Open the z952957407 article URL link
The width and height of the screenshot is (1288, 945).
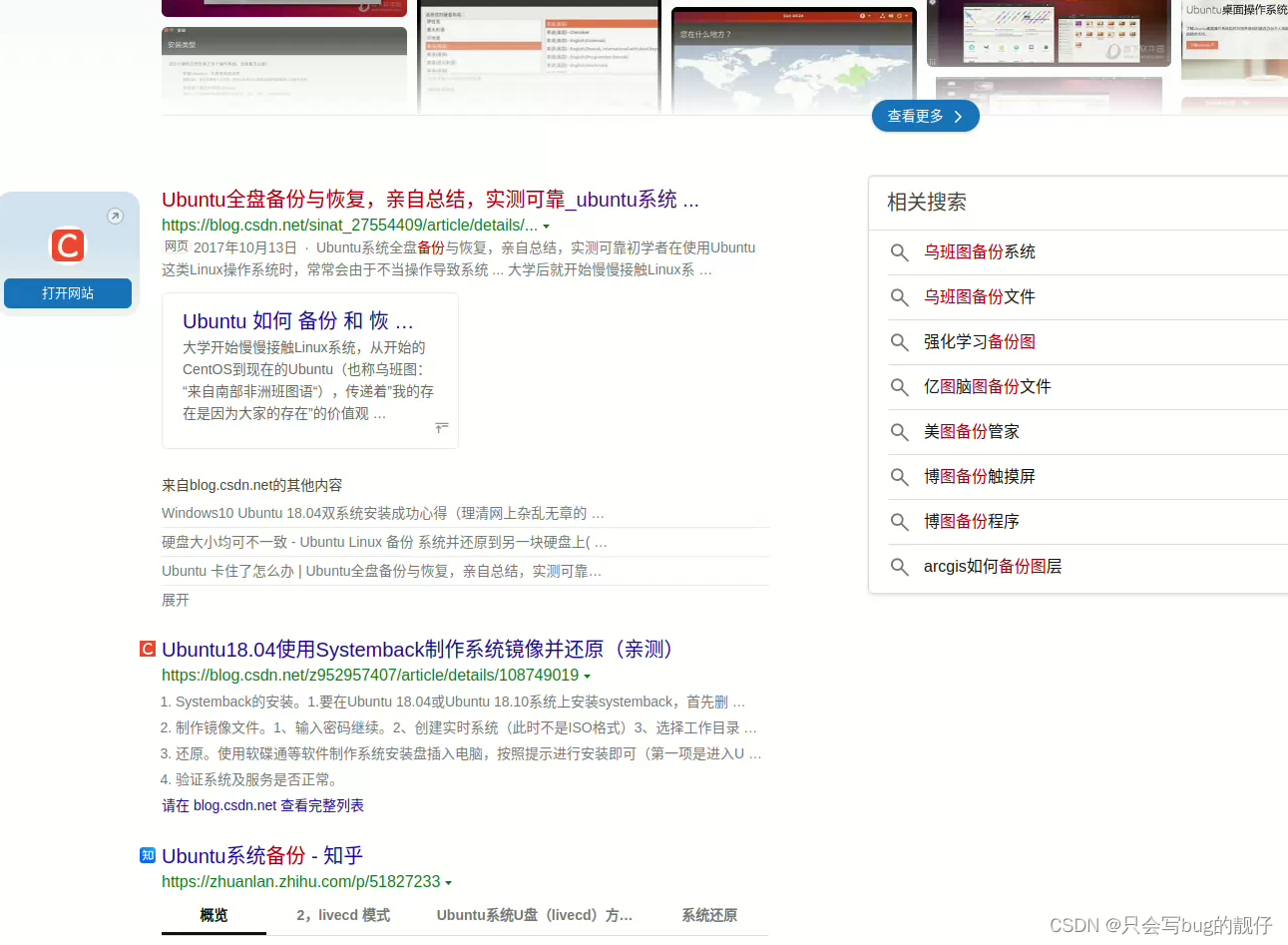370,676
